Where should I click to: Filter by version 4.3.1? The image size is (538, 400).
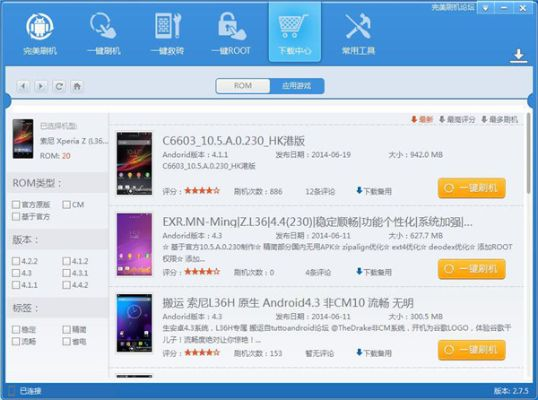67,273
